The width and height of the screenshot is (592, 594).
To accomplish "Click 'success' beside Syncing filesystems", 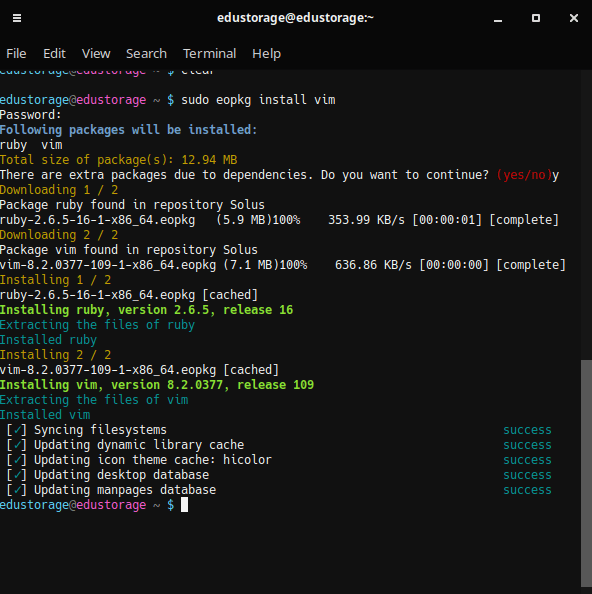I will coord(527,430).
